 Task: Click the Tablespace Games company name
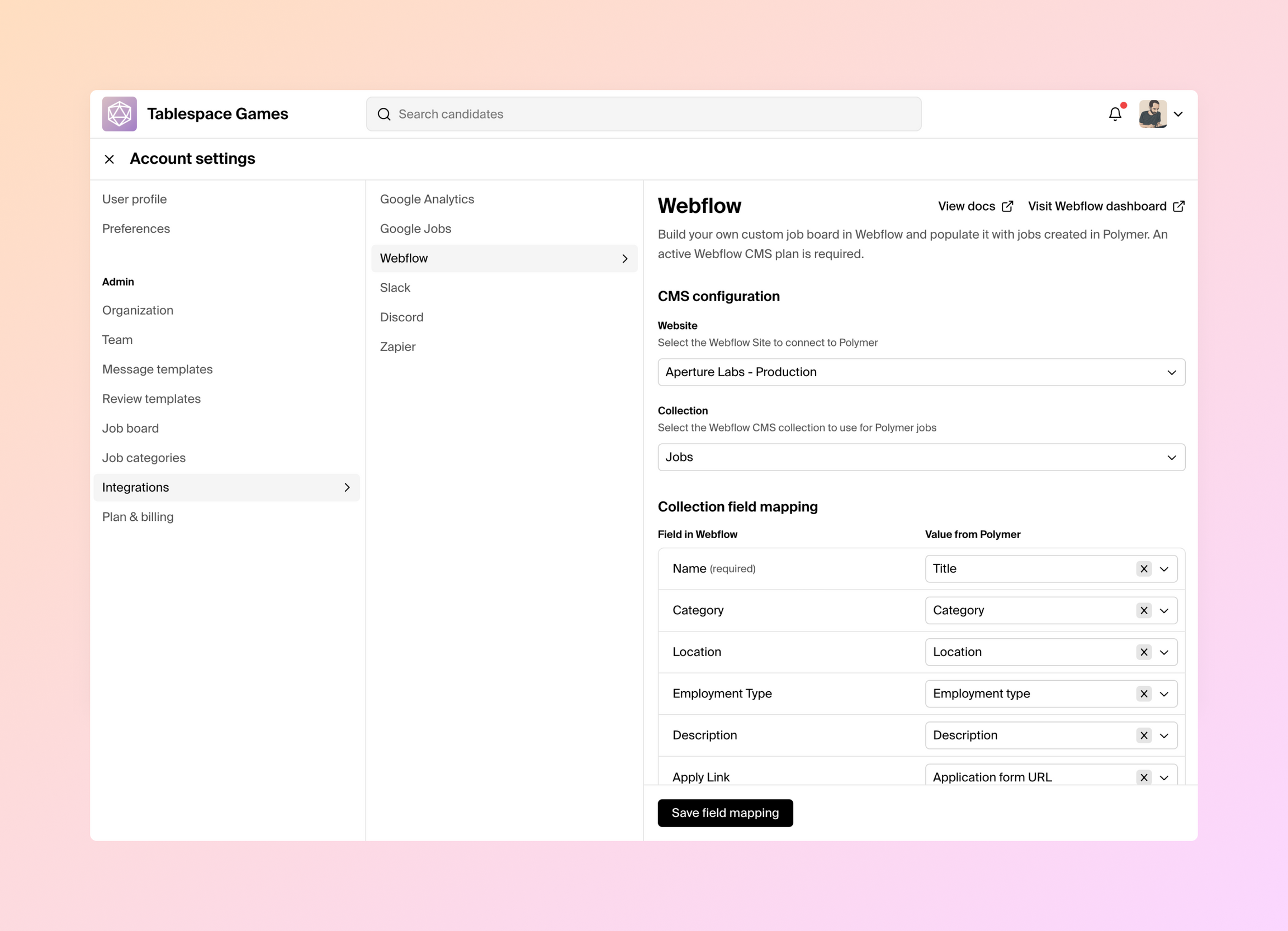(x=217, y=114)
